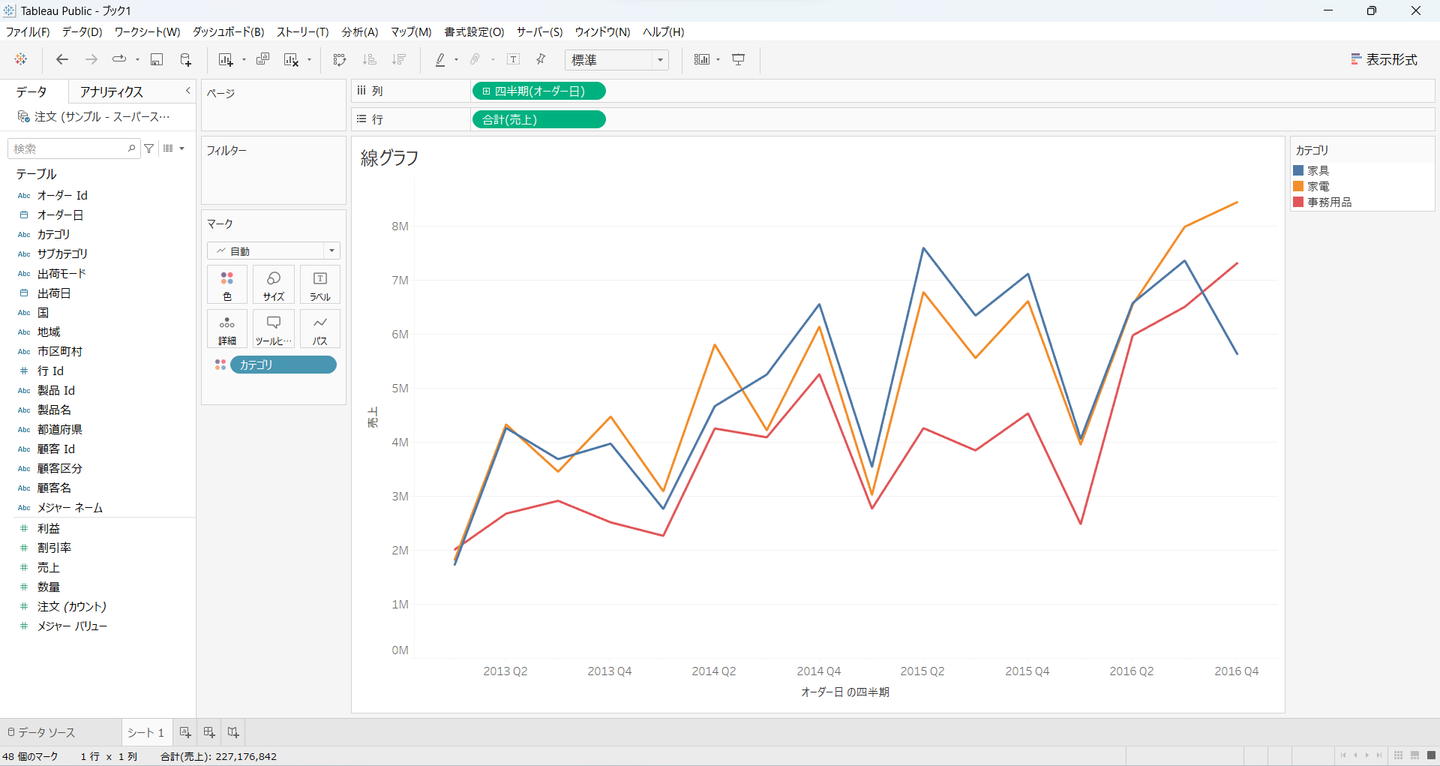The height and width of the screenshot is (766, 1440).
Task: Click the save workbook icon
Action: (156, 60)
